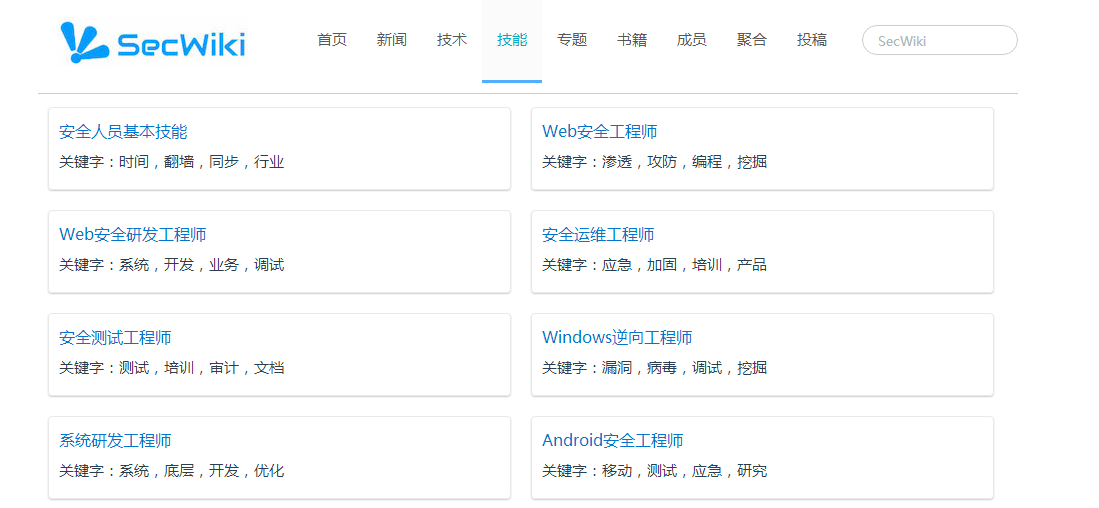Open the 成员 menu item

point(692,40)
